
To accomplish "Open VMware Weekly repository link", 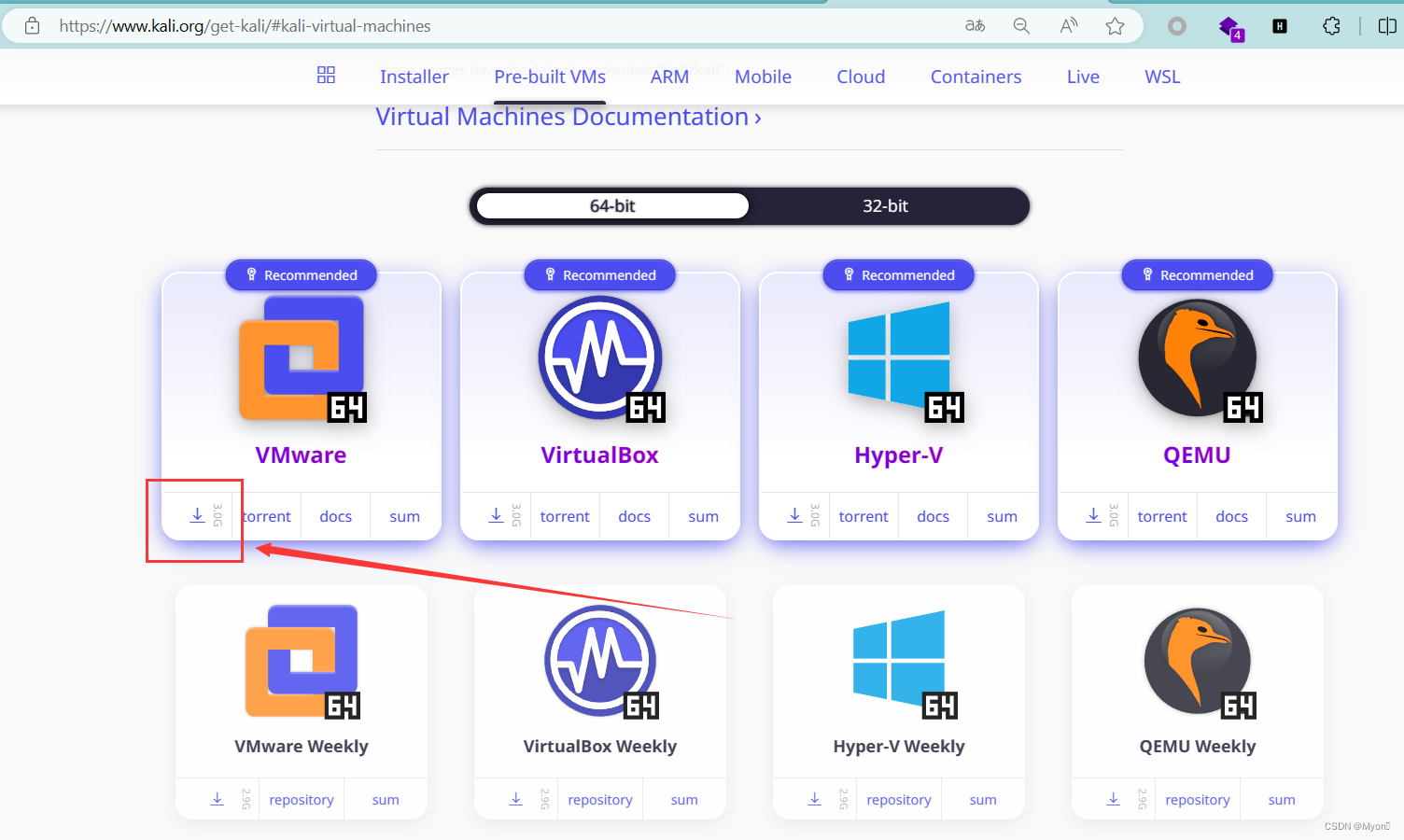I will click(x=302, y=800).
